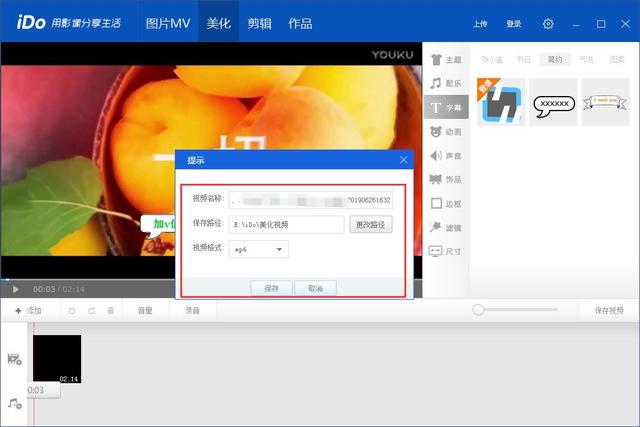Open the 声音 sound panel
The width and height of the screenshot is (640, 427).
445,156
